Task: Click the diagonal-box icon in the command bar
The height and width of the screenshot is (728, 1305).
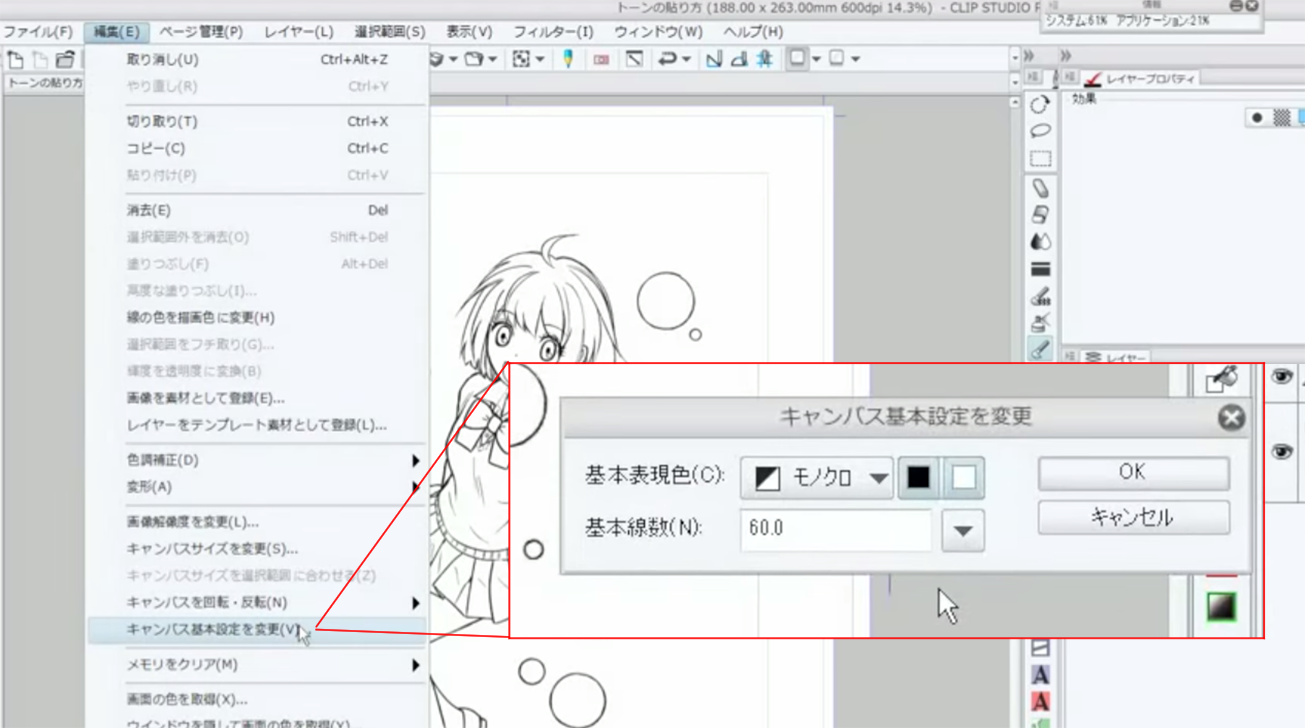Action: pos(634,59)
